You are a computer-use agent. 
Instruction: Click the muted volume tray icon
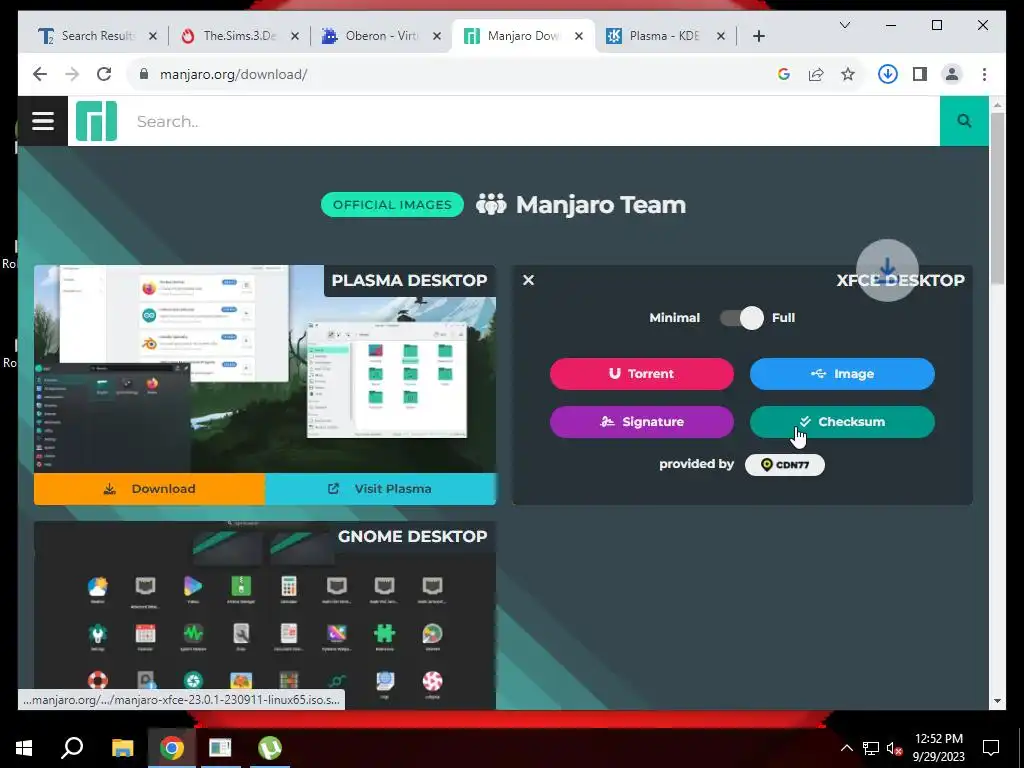click(x=894, y=748)
